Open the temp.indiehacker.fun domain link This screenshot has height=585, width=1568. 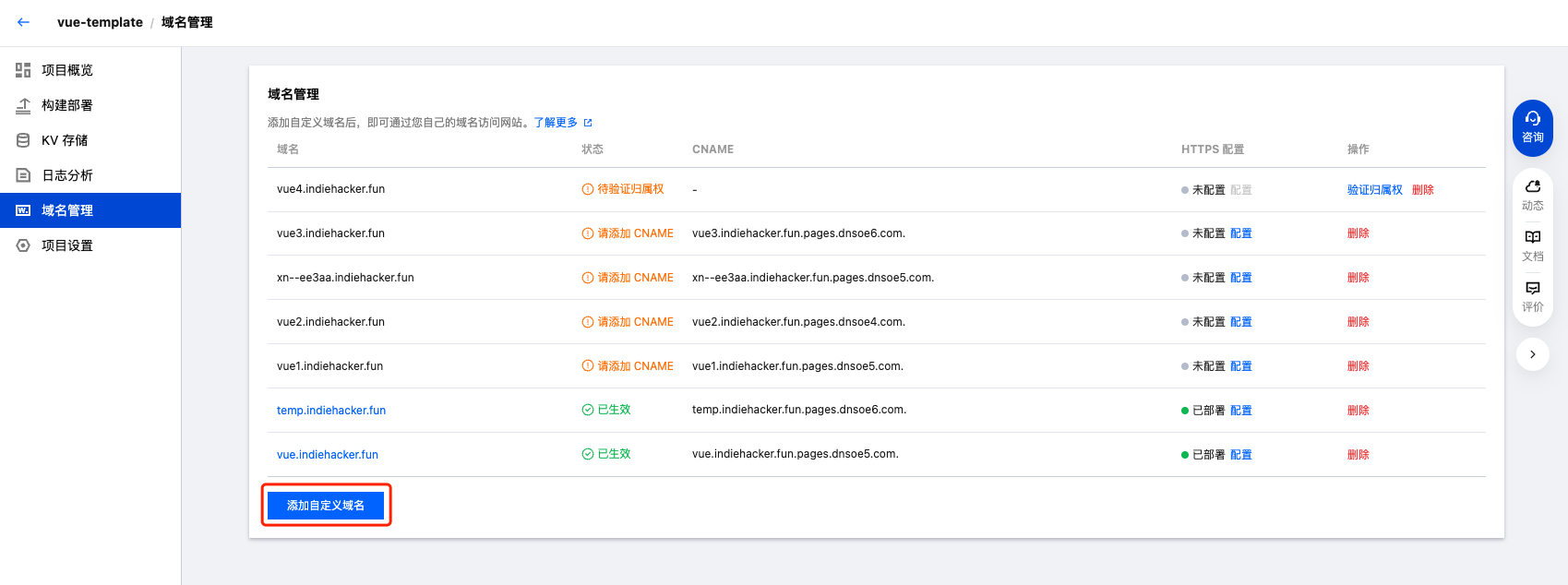click(331, 411)
